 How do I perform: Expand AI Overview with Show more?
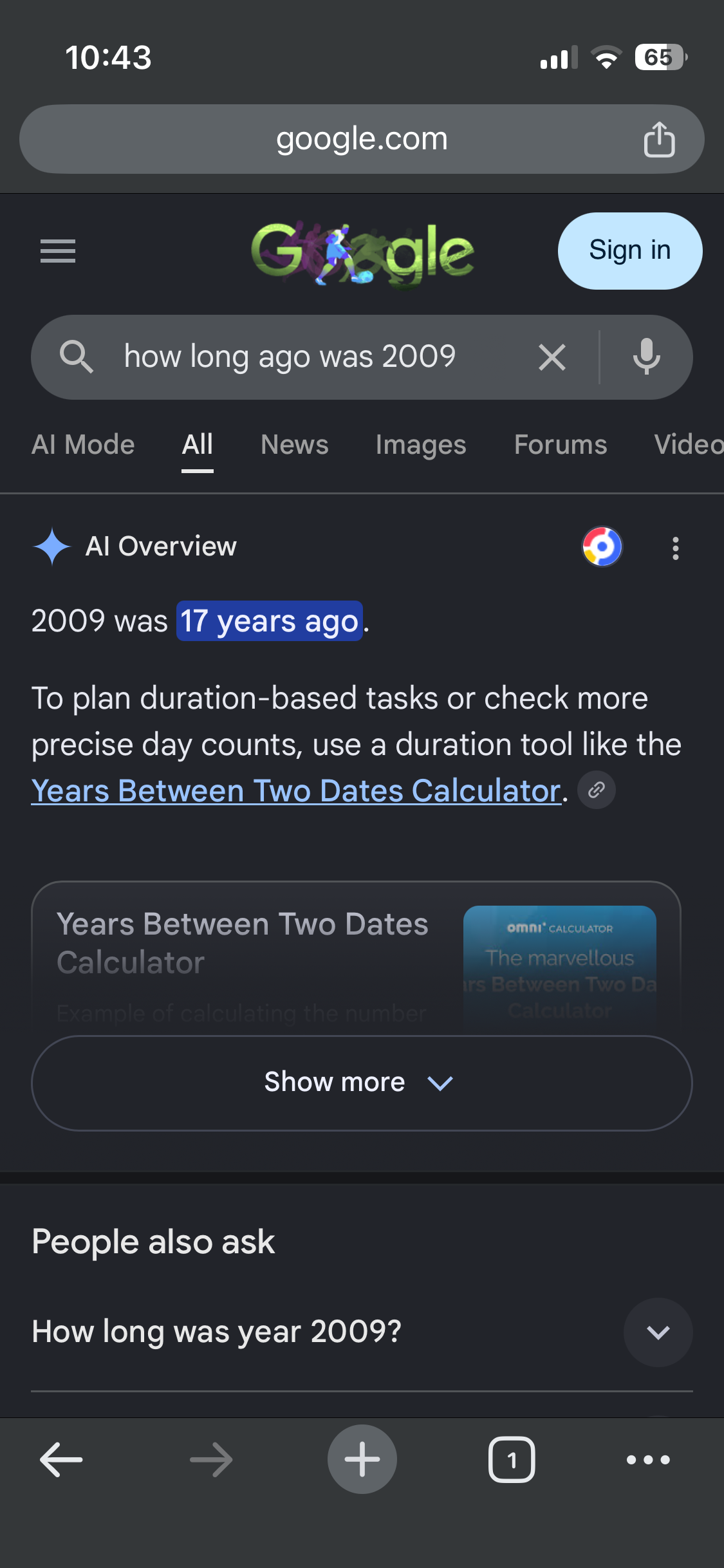(x=362, y=1083)
